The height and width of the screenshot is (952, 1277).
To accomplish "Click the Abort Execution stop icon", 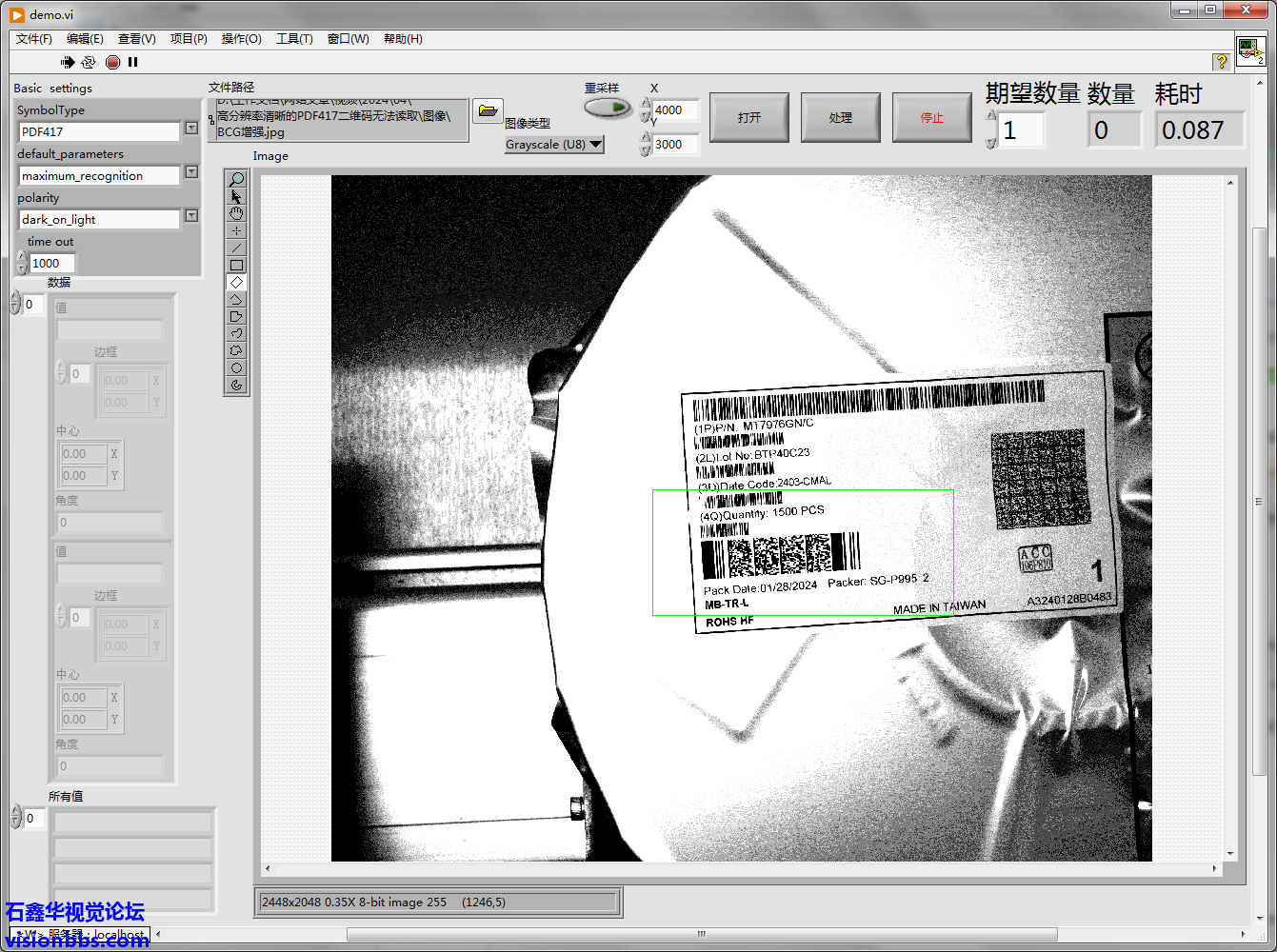I will tap(112, 62).
